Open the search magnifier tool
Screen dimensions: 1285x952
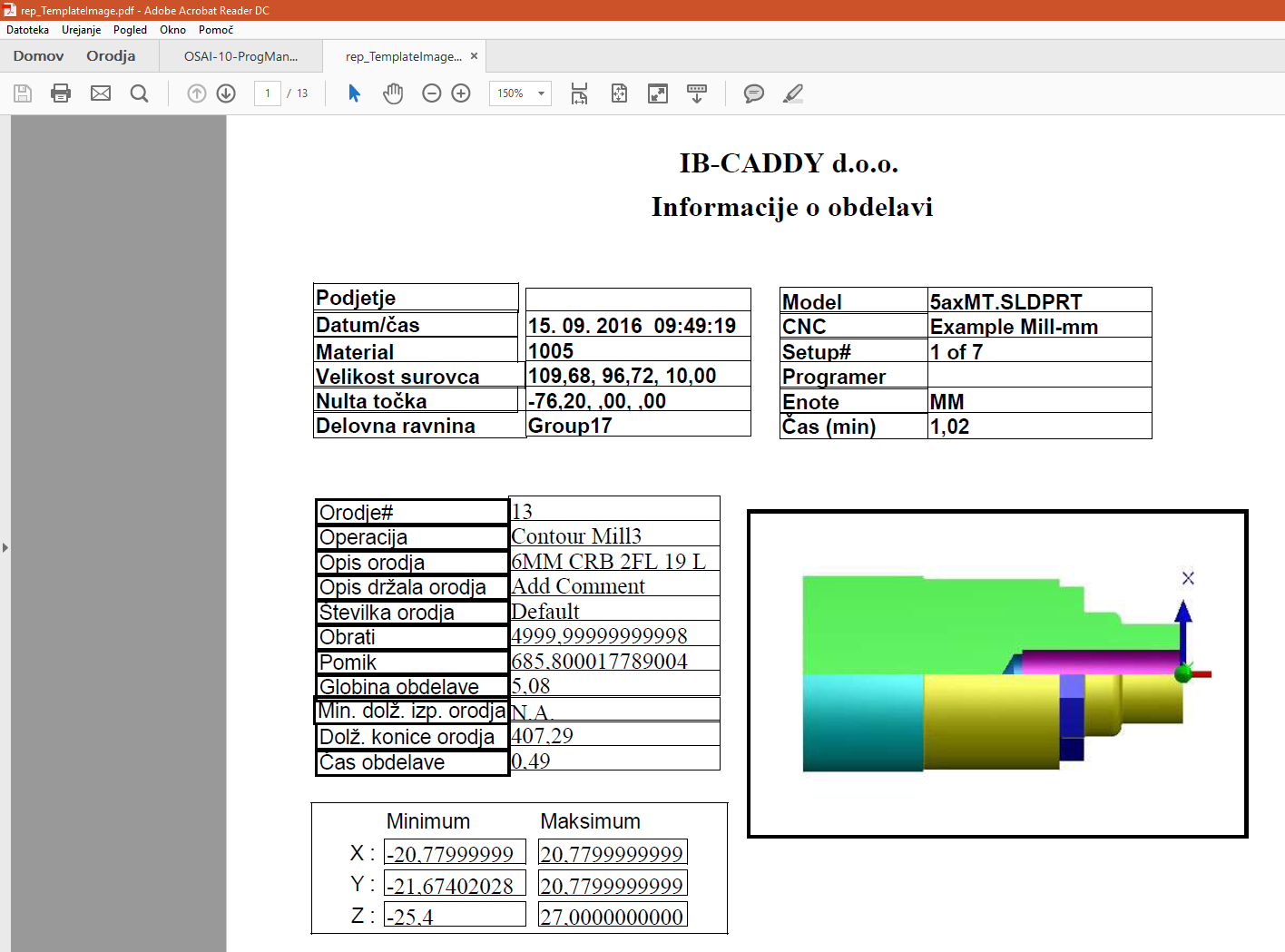(x=139, y=93)
